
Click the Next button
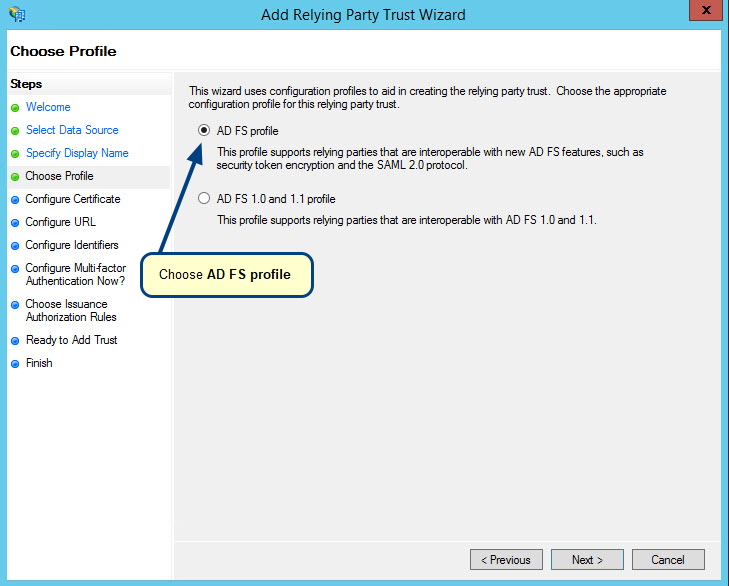click(x=587, y=559)
